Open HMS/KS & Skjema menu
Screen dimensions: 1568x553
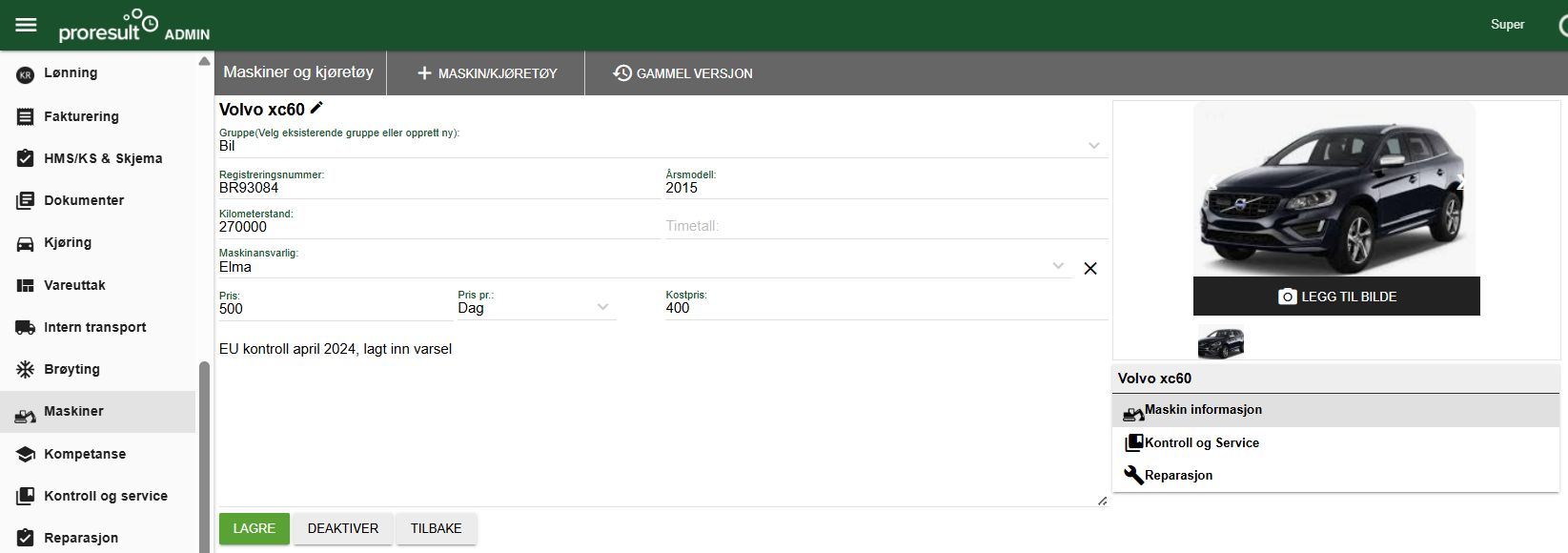tap(103, 158)
